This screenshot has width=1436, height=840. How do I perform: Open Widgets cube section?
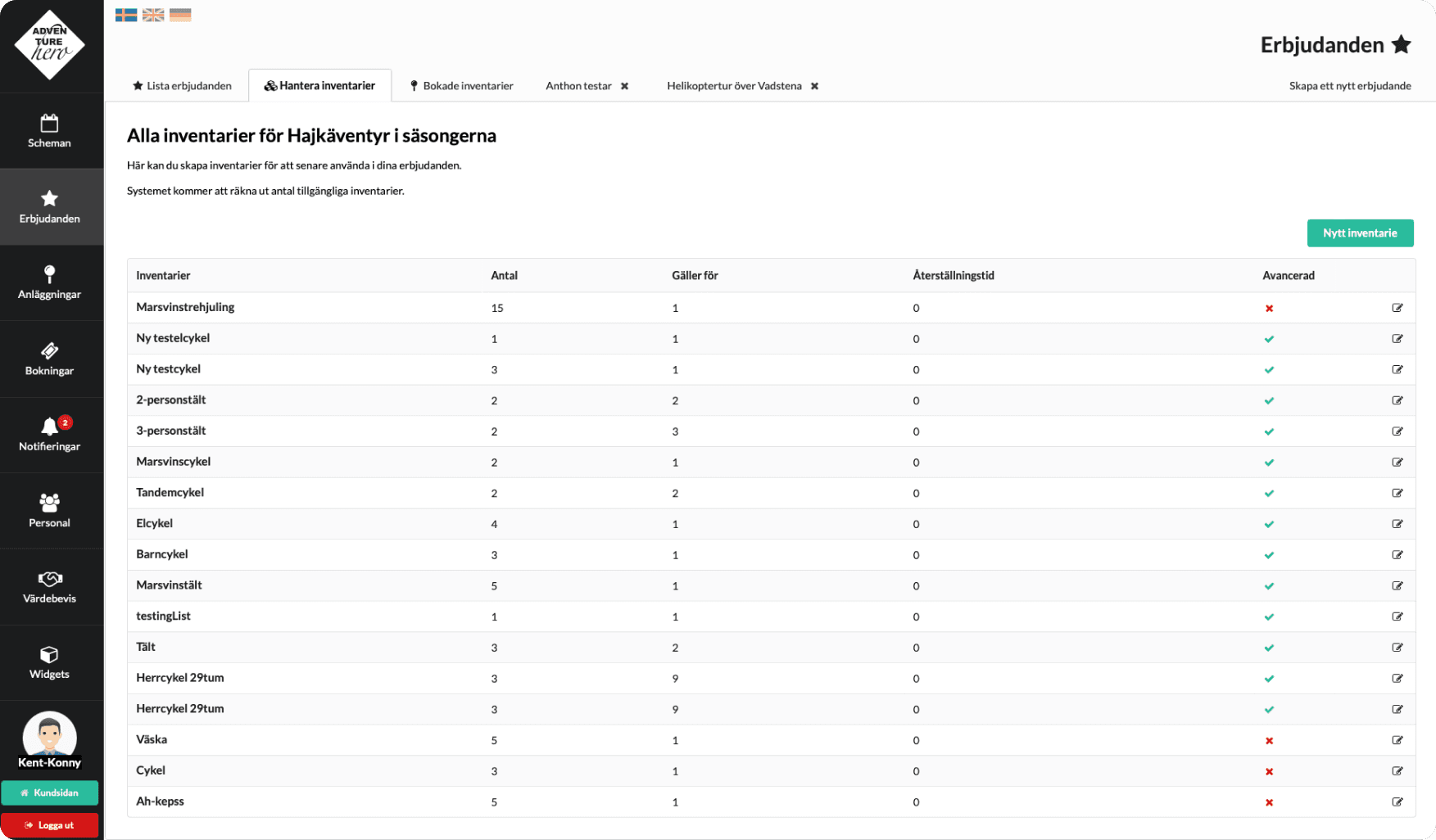pyautogui.click(x=49, y=662)
